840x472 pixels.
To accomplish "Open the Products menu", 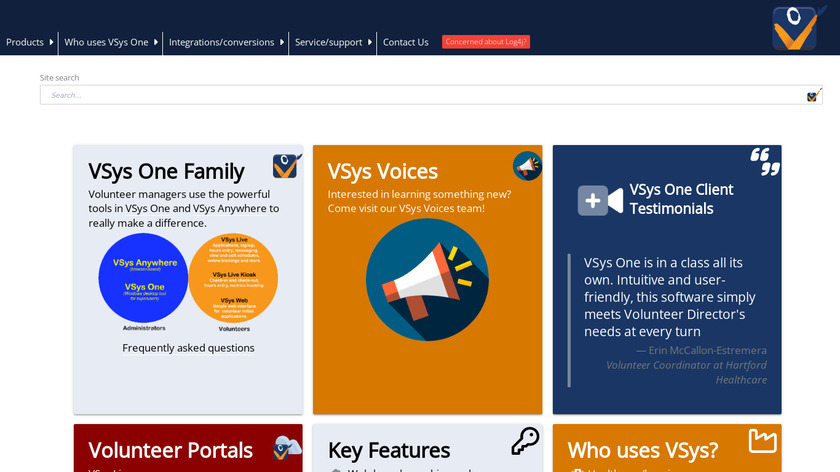I will click(x=25, y=42).
